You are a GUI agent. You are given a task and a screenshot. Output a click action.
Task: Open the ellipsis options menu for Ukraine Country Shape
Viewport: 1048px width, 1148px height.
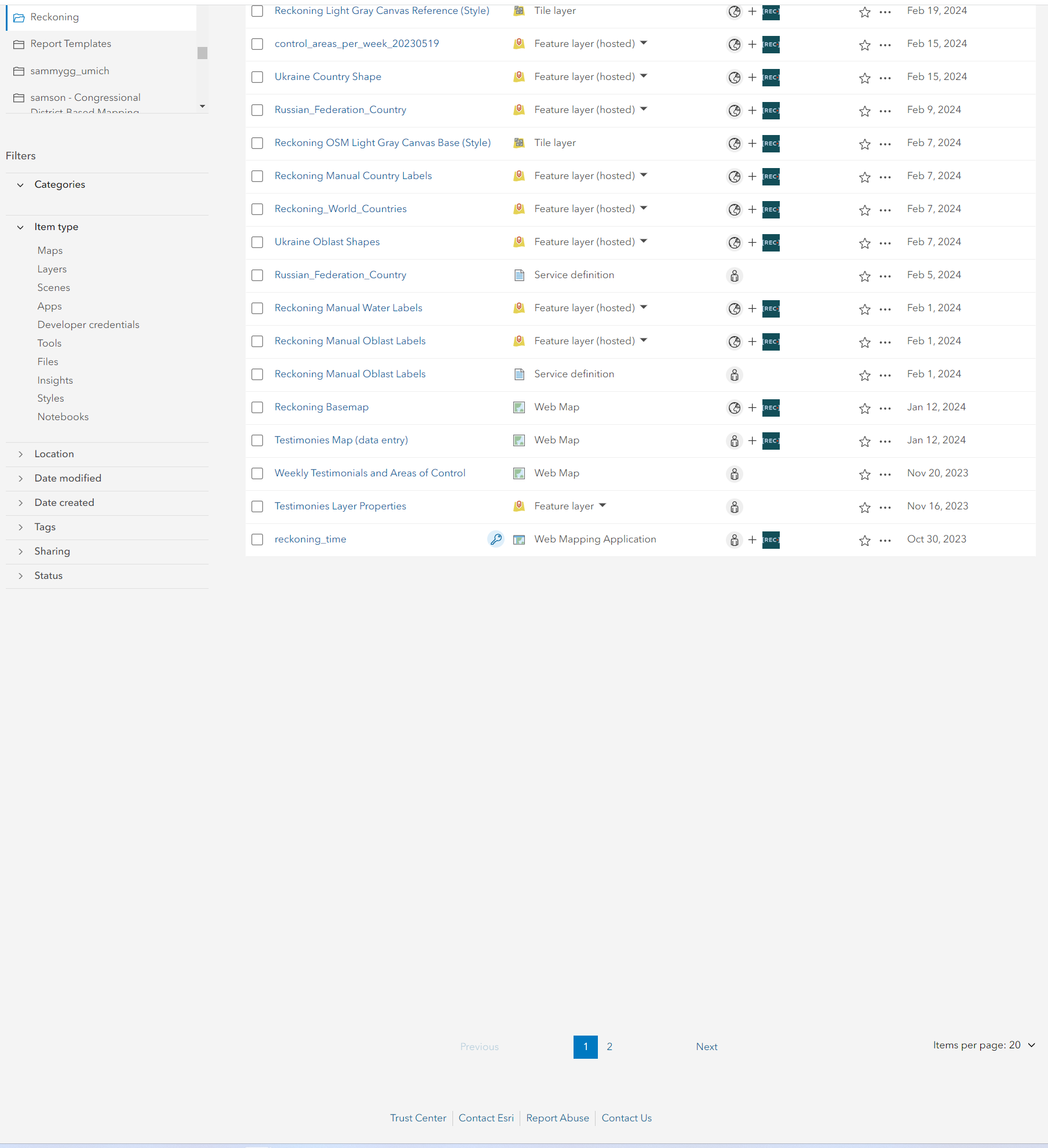tap(884, 78)
